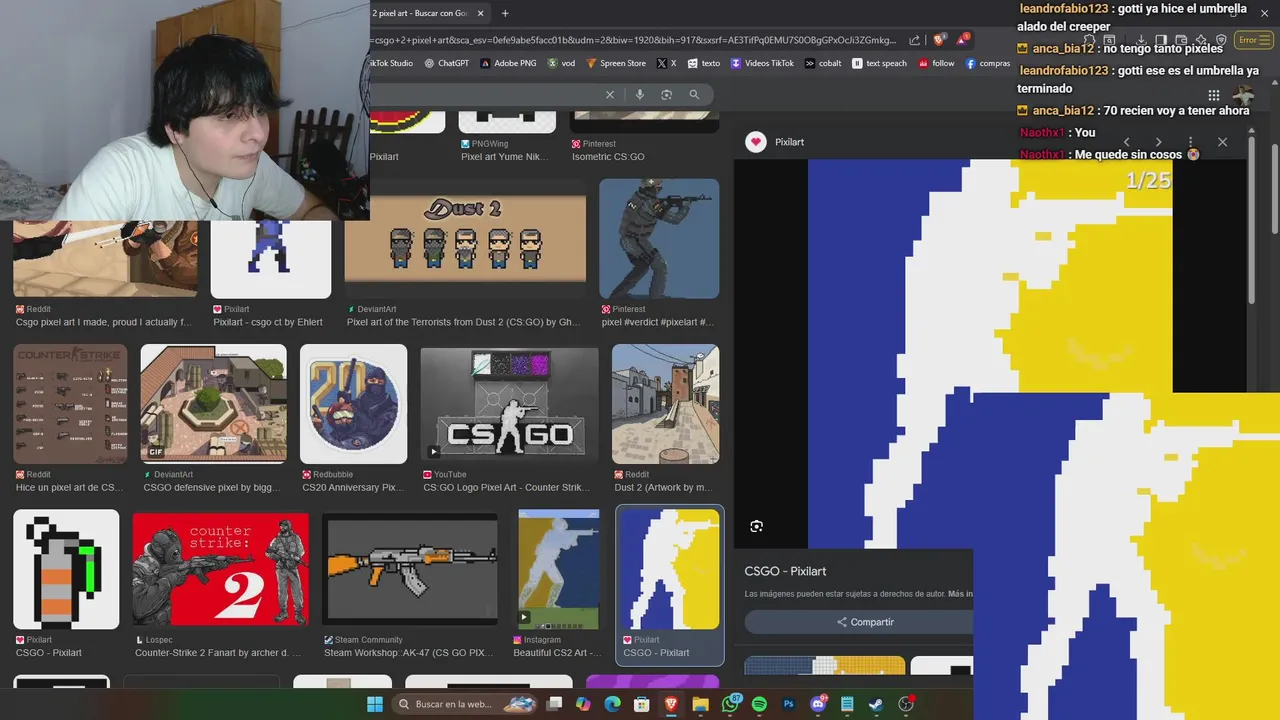The image size is (1280, 720).
Task: Open WhatsApp from taskbar
Action: point(730,705)
